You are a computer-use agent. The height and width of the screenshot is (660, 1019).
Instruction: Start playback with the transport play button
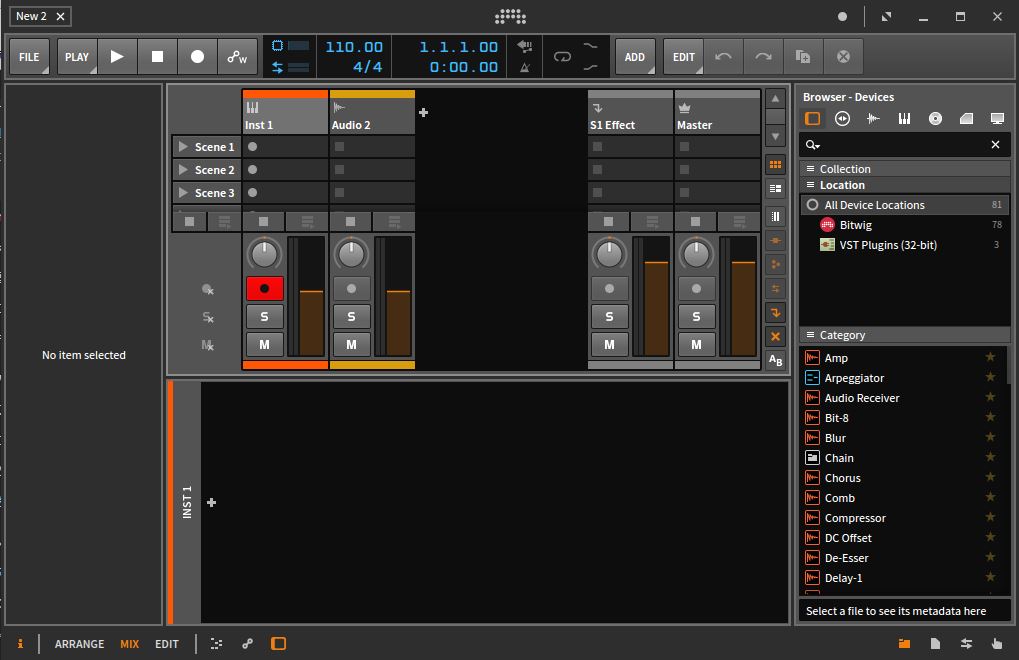pos(117,57)
